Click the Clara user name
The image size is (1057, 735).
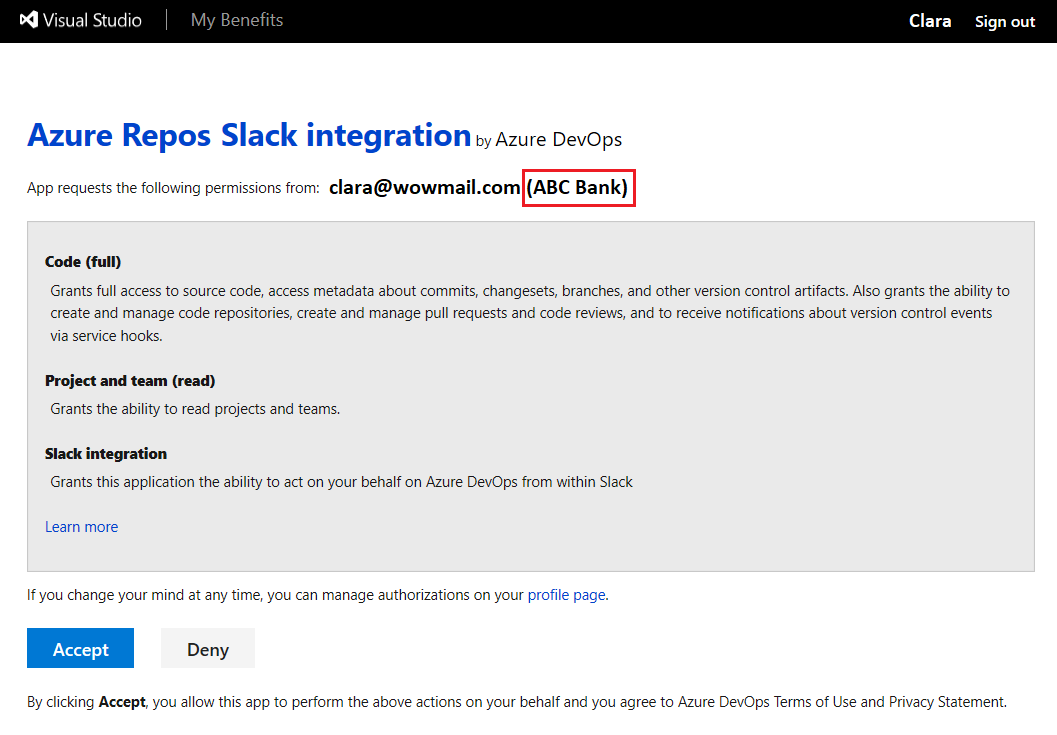[x=930, y=21]
